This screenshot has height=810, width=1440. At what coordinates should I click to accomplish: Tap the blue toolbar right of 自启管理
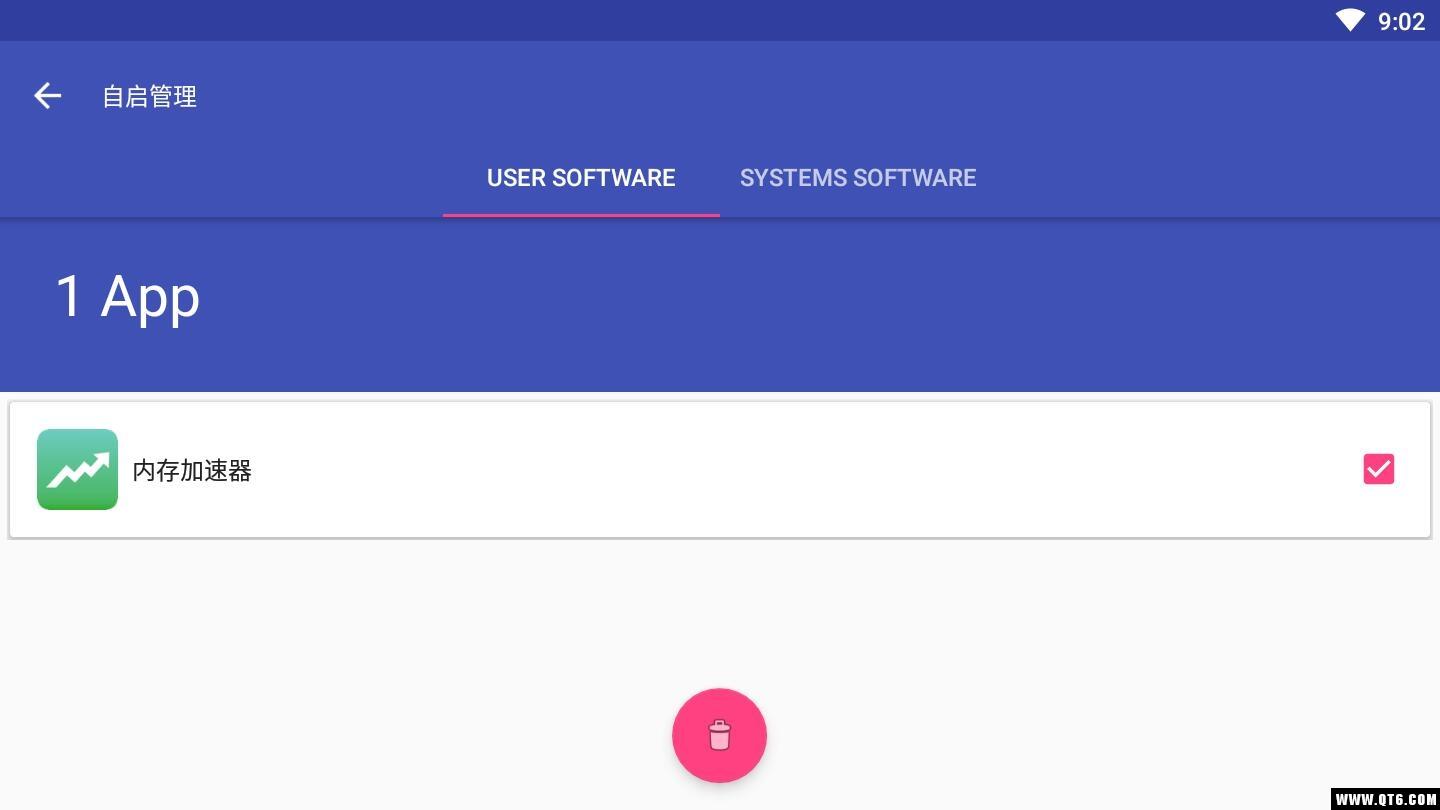[800, 96]
